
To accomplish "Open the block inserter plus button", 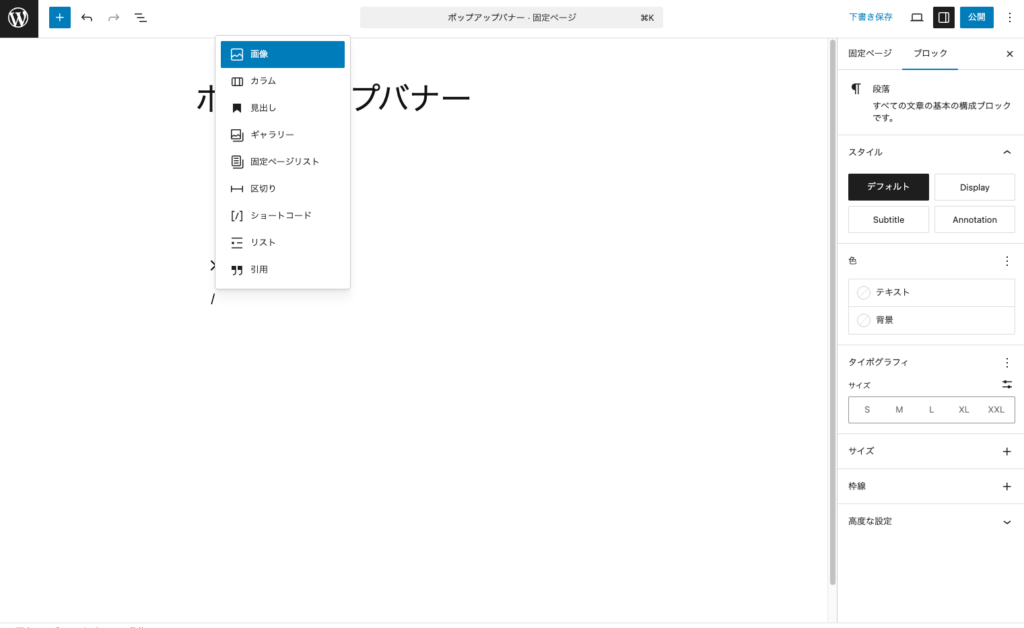I will tap(59, 17).
